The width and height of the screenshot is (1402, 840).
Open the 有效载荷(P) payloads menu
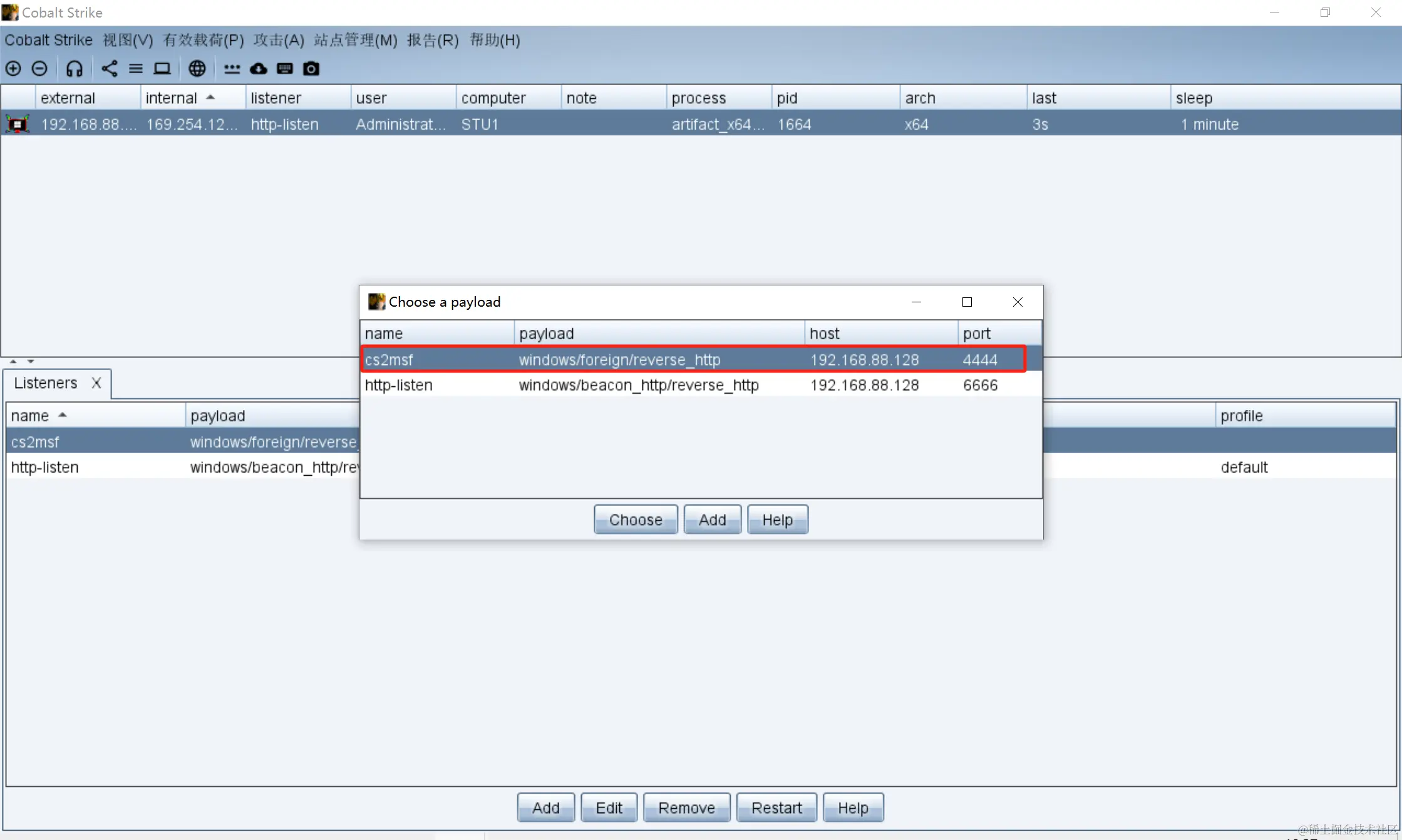coord(203,41)
